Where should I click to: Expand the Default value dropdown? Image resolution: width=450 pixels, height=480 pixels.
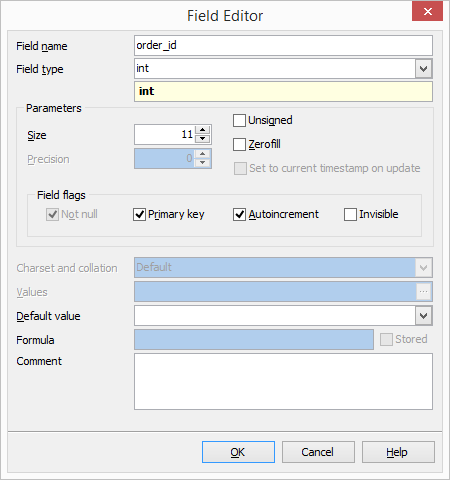click(424, 316)
